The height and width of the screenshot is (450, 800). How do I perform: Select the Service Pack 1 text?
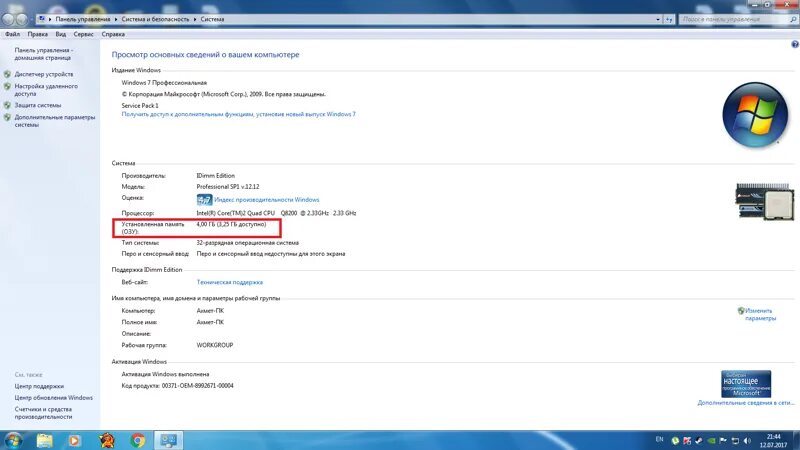tap(140, 106)
